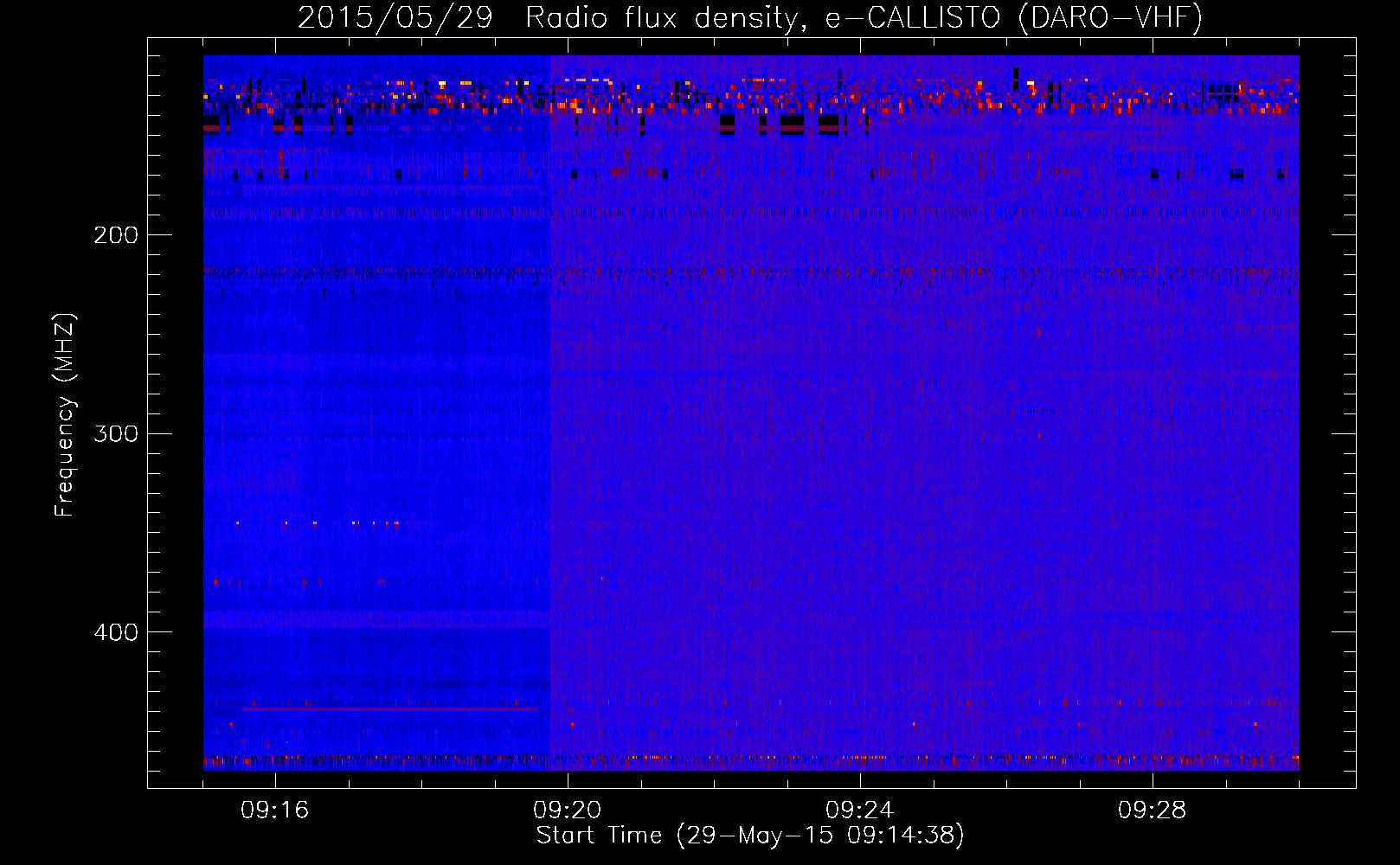Click the 09:20 time tick label
The image size is (1400, 865).
click(568, 811)
